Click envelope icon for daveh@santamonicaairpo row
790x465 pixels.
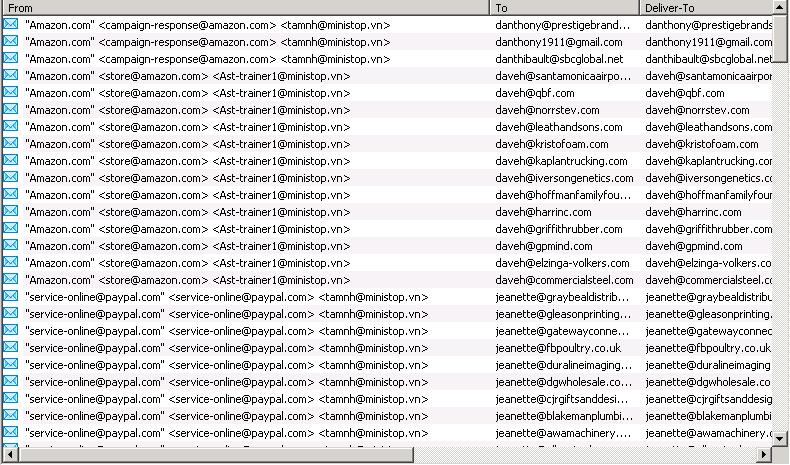click(x=11, y=75)
